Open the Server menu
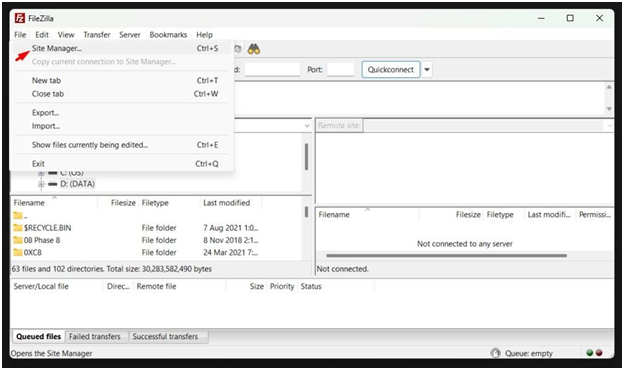Image resolution: width=624 pixels, height=370 pixels. tap(130, 35)
